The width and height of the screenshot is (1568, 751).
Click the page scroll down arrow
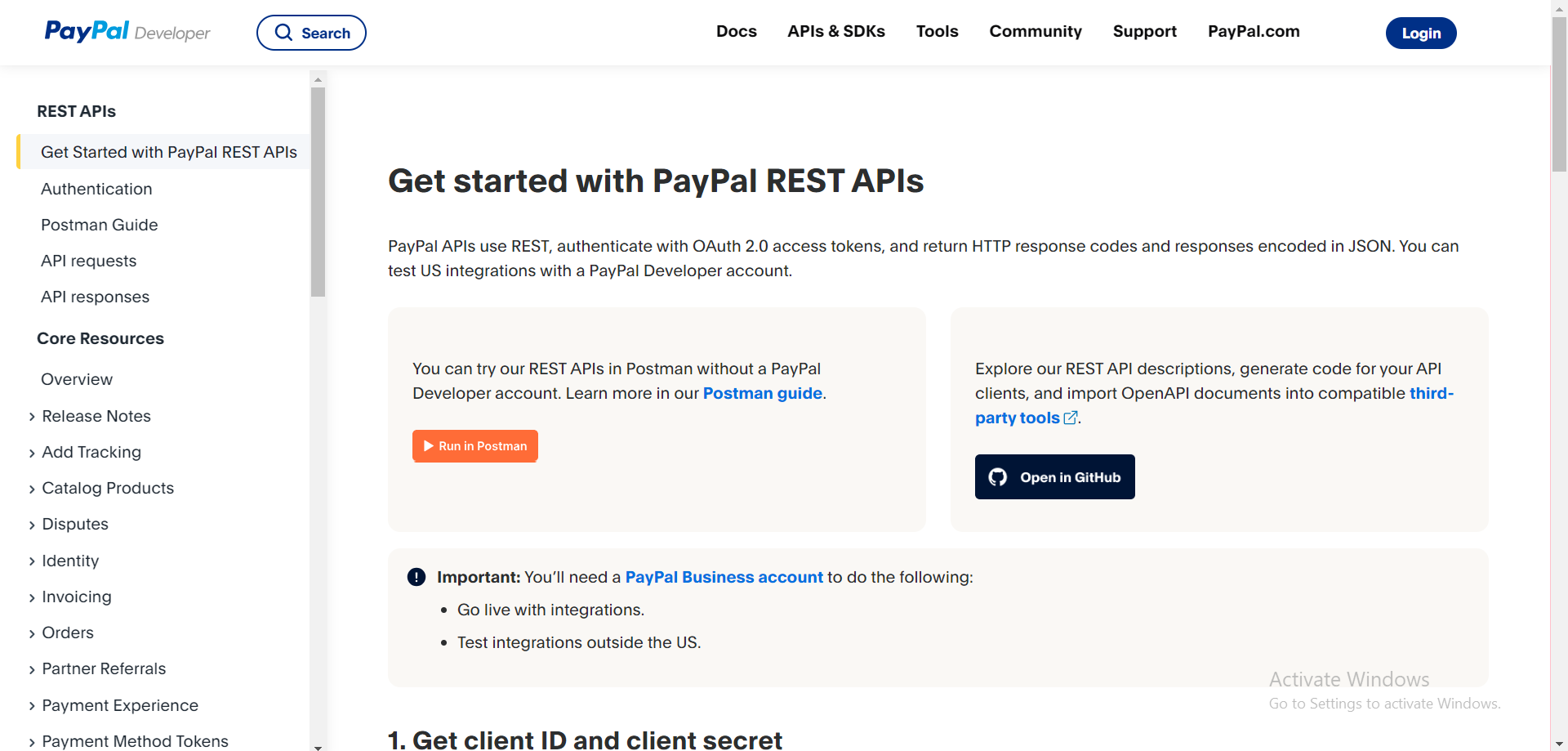point(1559,744)
